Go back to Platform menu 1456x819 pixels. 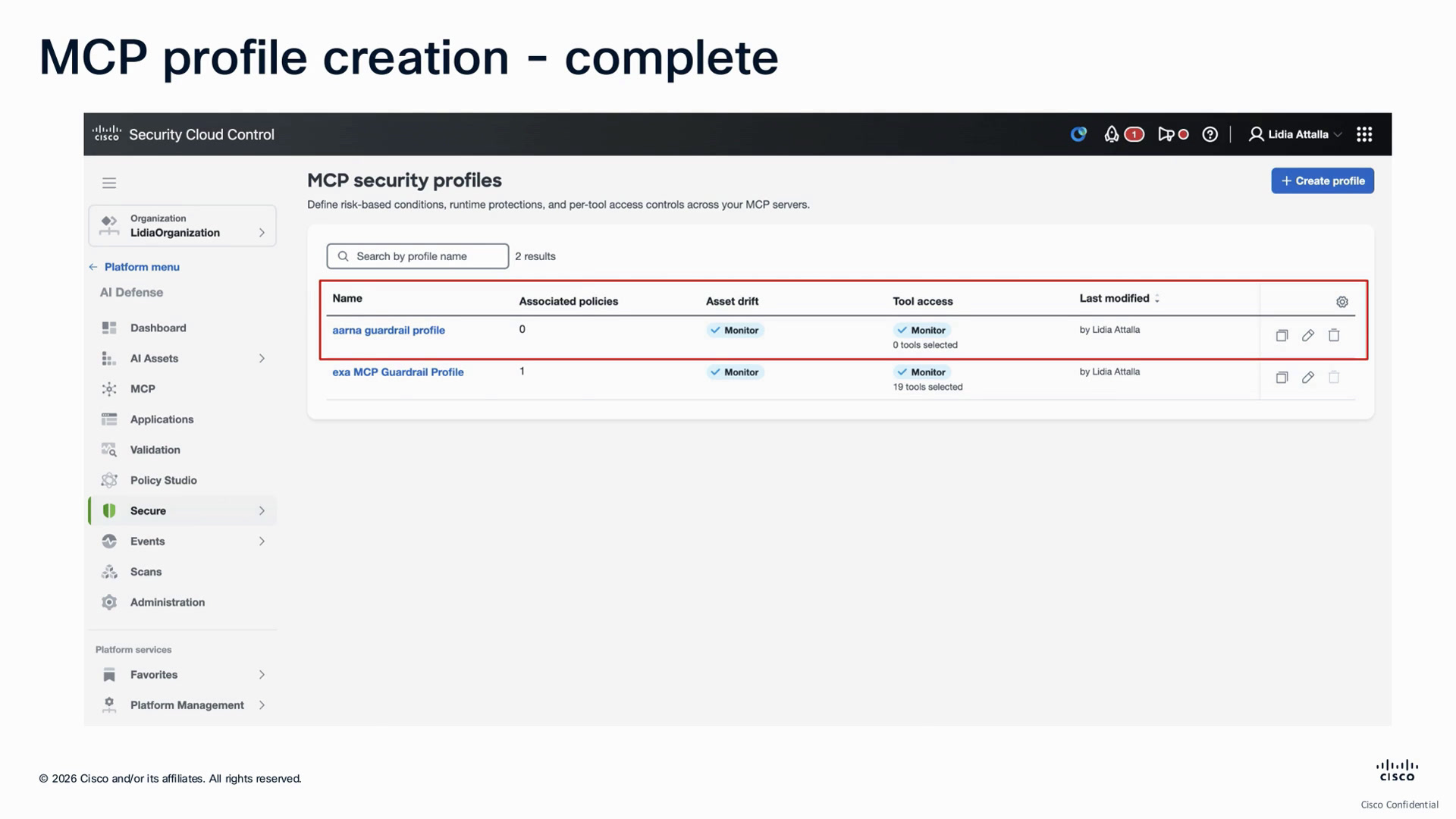134,267
